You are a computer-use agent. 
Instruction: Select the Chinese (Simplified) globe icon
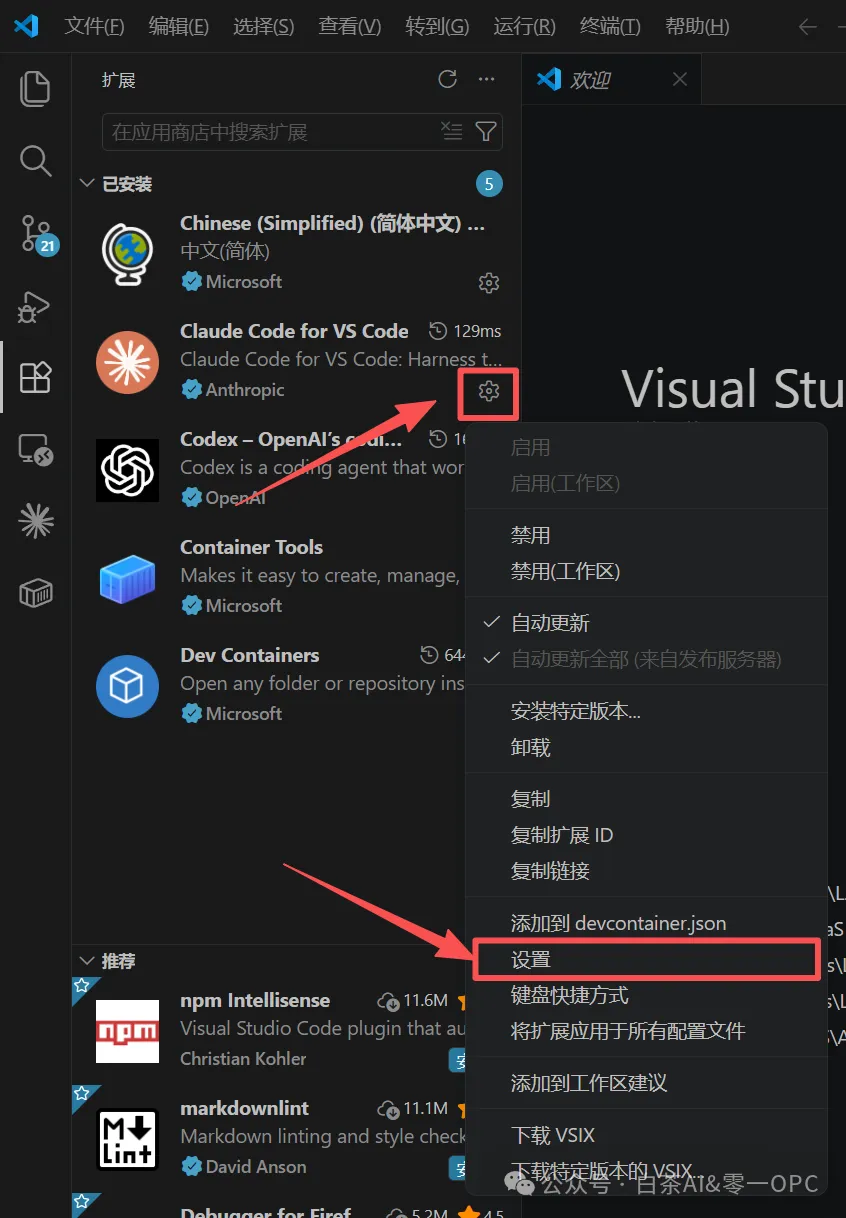pos(128,254)
